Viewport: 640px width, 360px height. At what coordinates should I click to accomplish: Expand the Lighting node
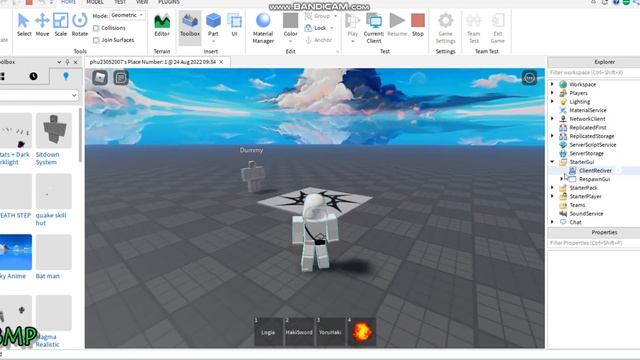[x=552, y=101]
